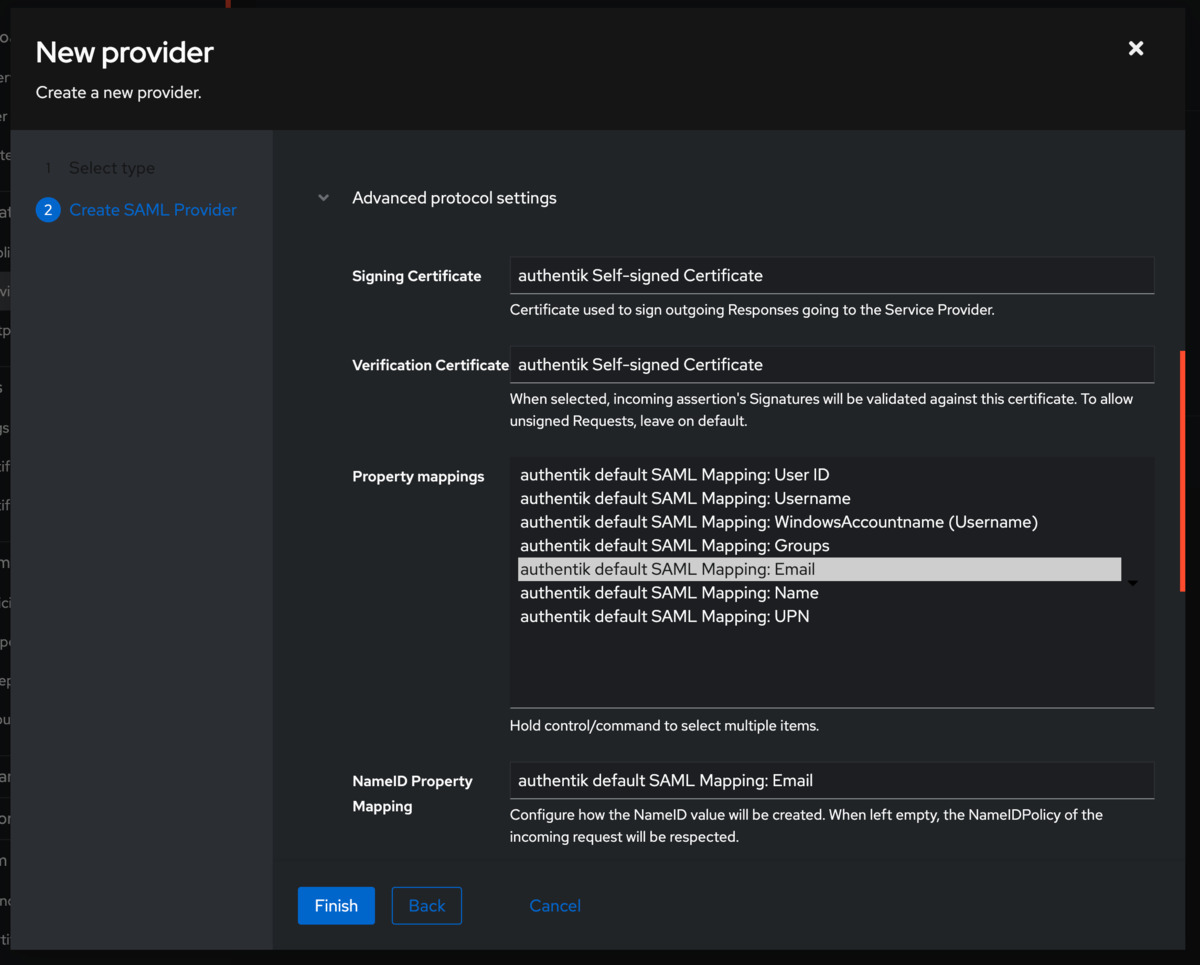Click the orange vertical scrollbar
This screenshot has height=965, width=1200.
pyautogui.click(x=1183, y=470)
